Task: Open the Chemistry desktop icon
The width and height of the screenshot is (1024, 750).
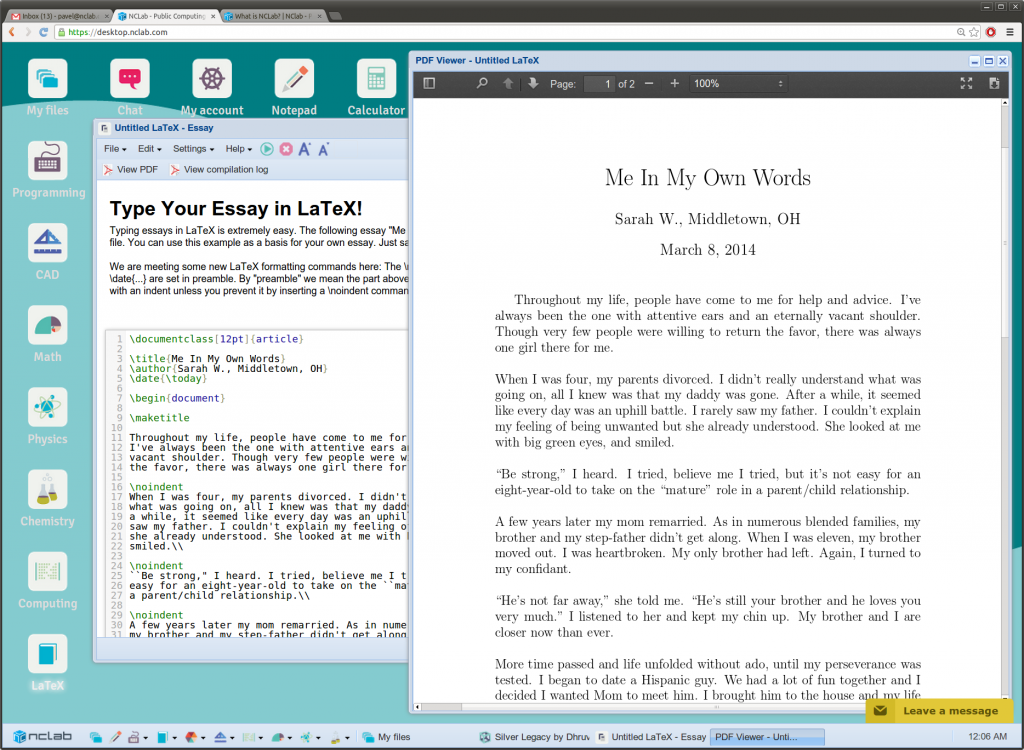Action: point(48,490)
